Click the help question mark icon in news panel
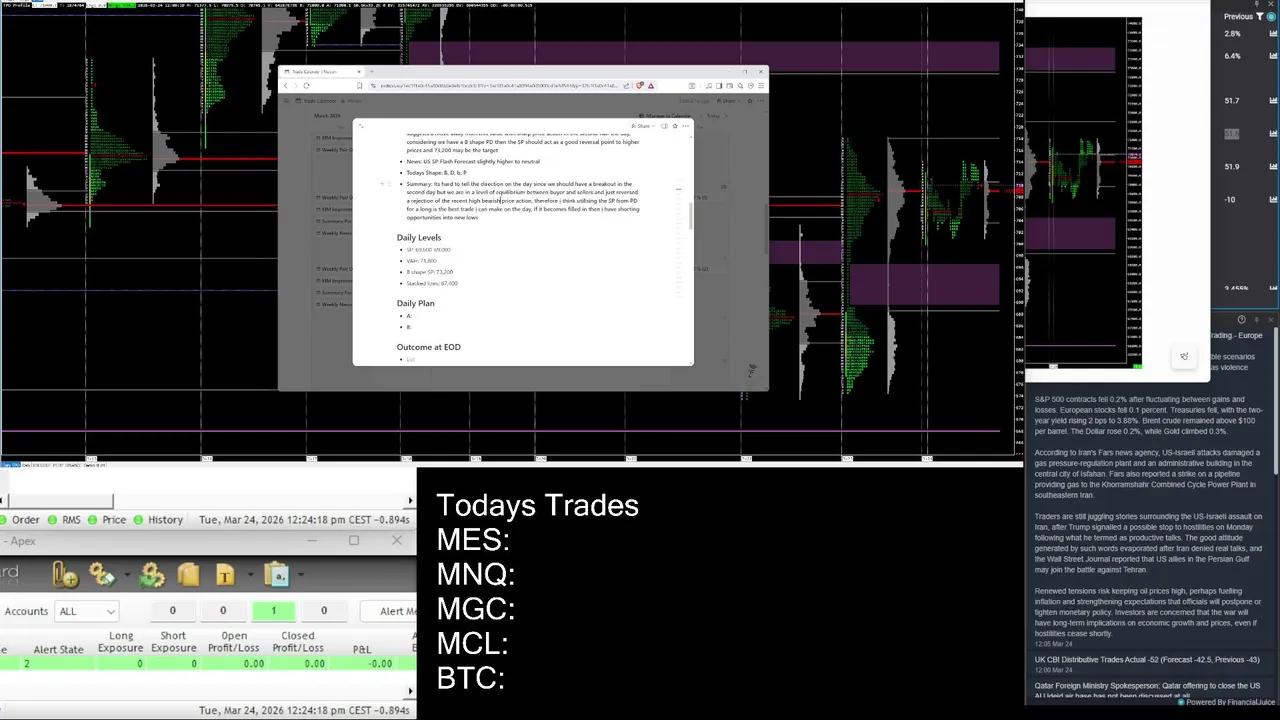 coord(1242,320)
